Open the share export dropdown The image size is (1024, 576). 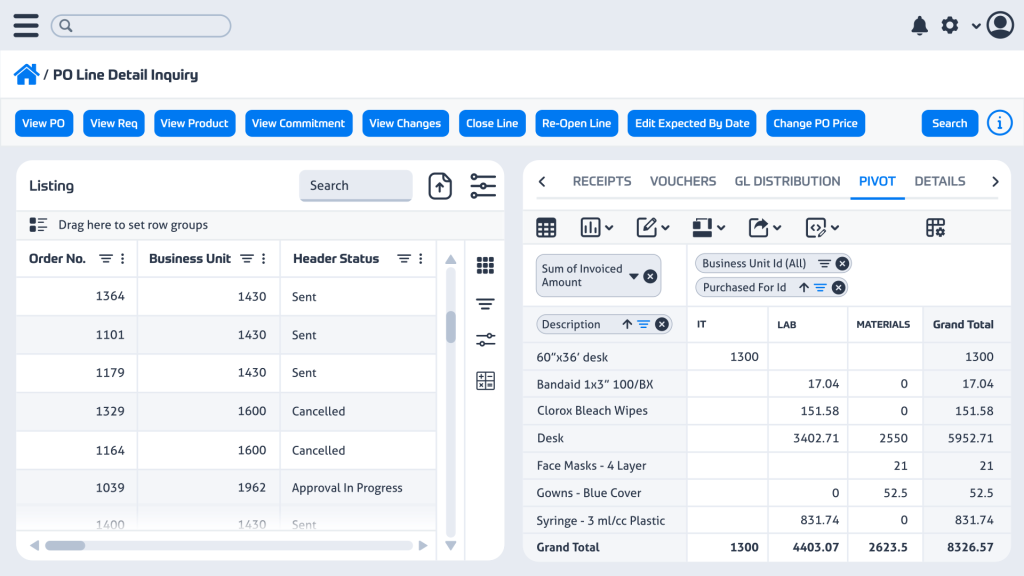(765, 228)
